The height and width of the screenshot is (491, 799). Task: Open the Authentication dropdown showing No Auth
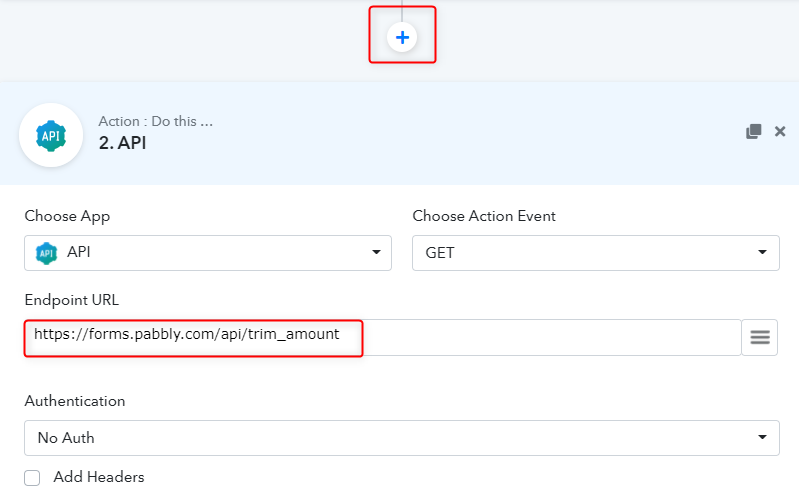[x=402, y=438]
